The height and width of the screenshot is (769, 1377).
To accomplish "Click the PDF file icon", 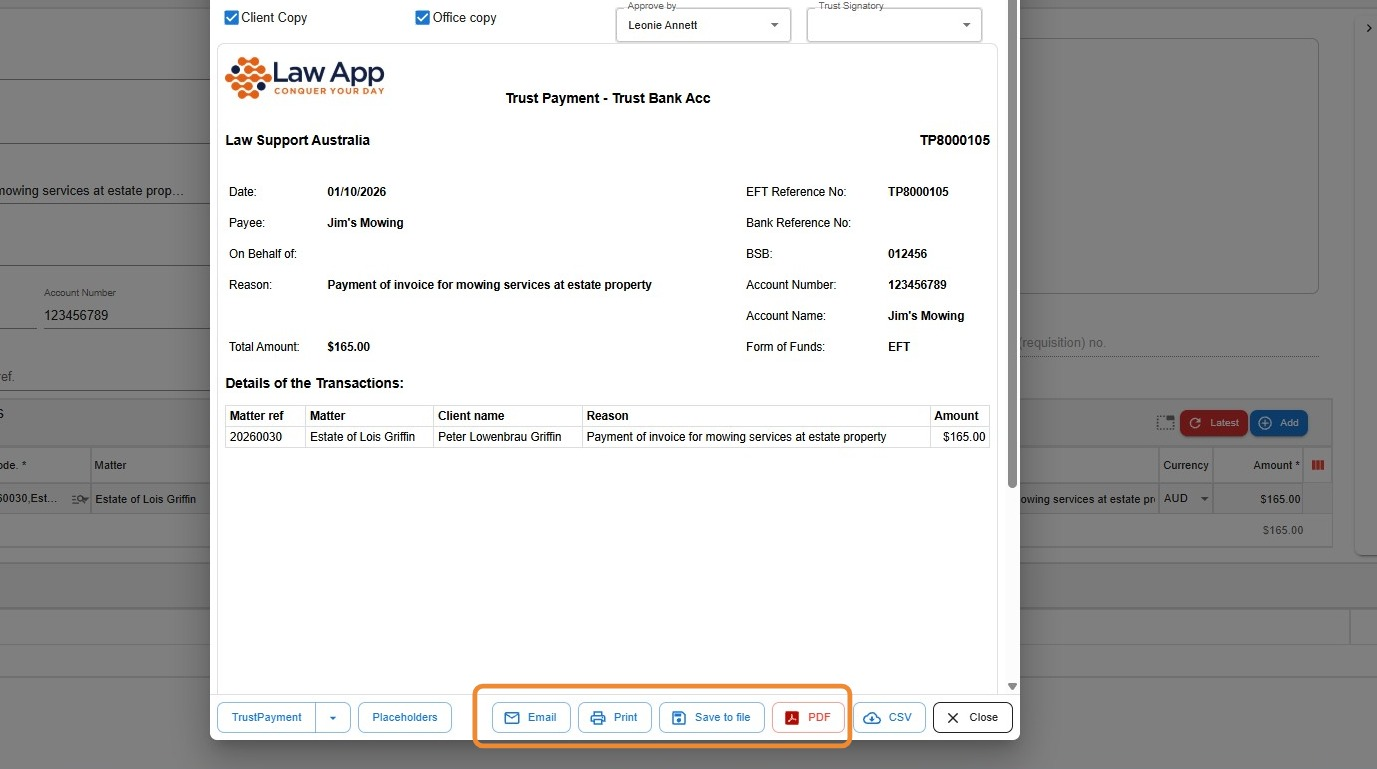I will (792, 718).
